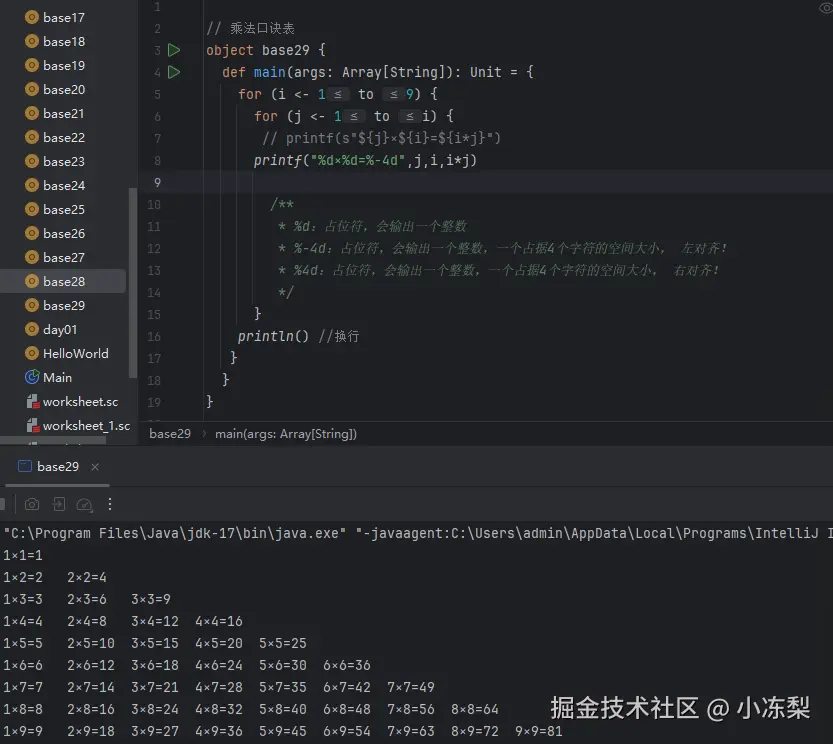The height and width of the screenshot is (744, 833).
Task: Open base17 in the project tree
Action: 64,18
